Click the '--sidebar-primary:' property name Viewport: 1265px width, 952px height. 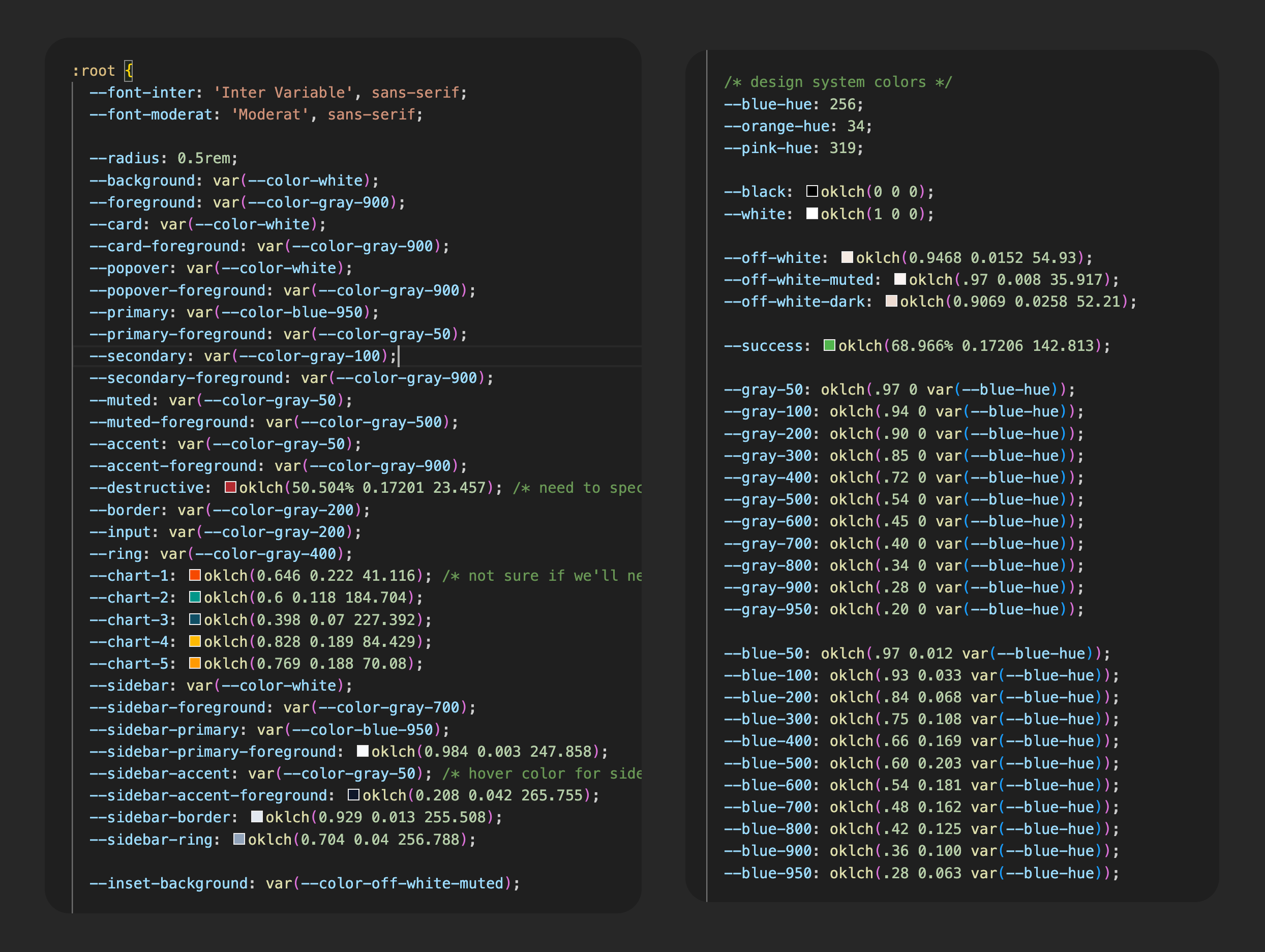point(169,730)
